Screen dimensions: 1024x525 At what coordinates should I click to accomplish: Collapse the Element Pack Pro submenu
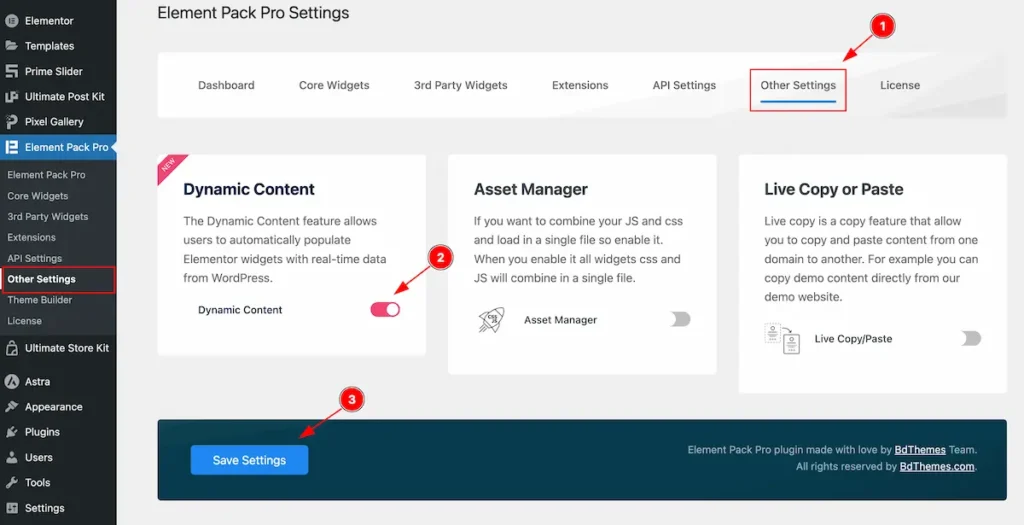click(66, 147)
